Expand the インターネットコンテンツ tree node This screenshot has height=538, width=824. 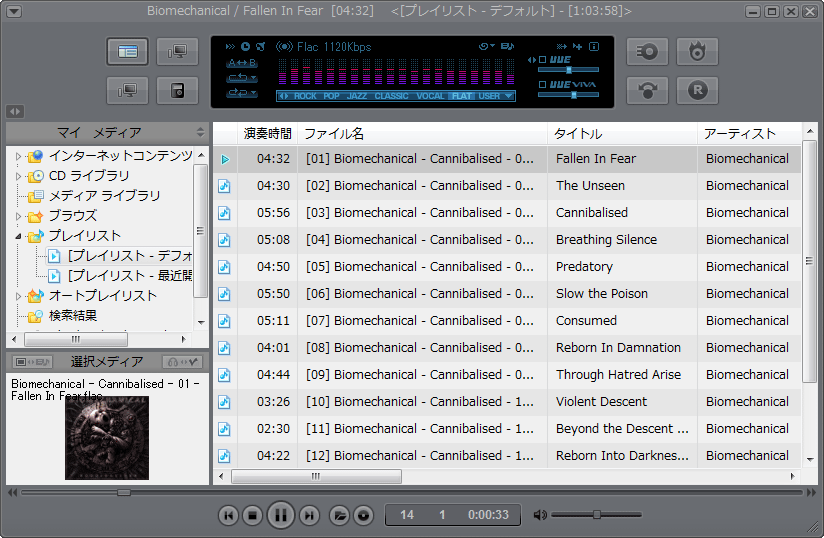(x=18, y=156)
